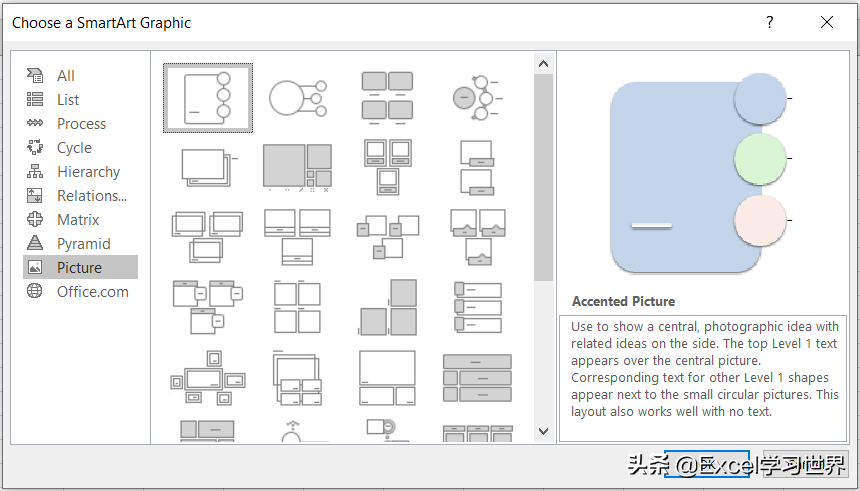The width and height of the screenshot is (860, 491).
Task: Pick the Bending Picture Semi-Transparent Text layout
Action: [297, 236]
